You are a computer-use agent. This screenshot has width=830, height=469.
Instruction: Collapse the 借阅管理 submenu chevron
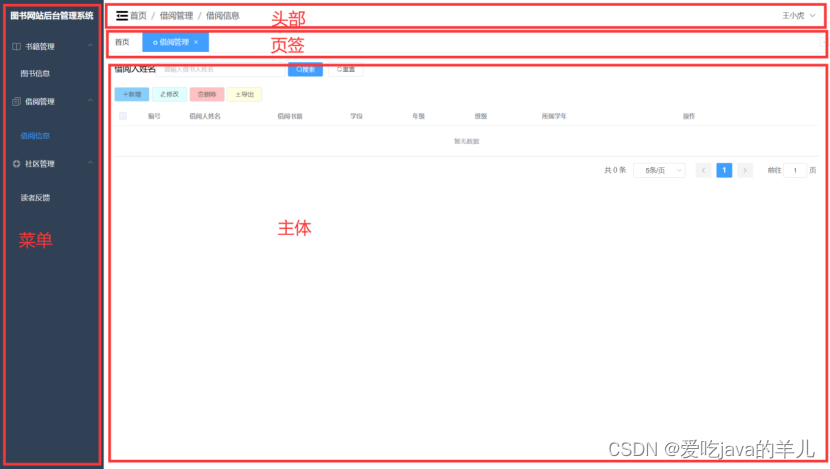(90, 101)
